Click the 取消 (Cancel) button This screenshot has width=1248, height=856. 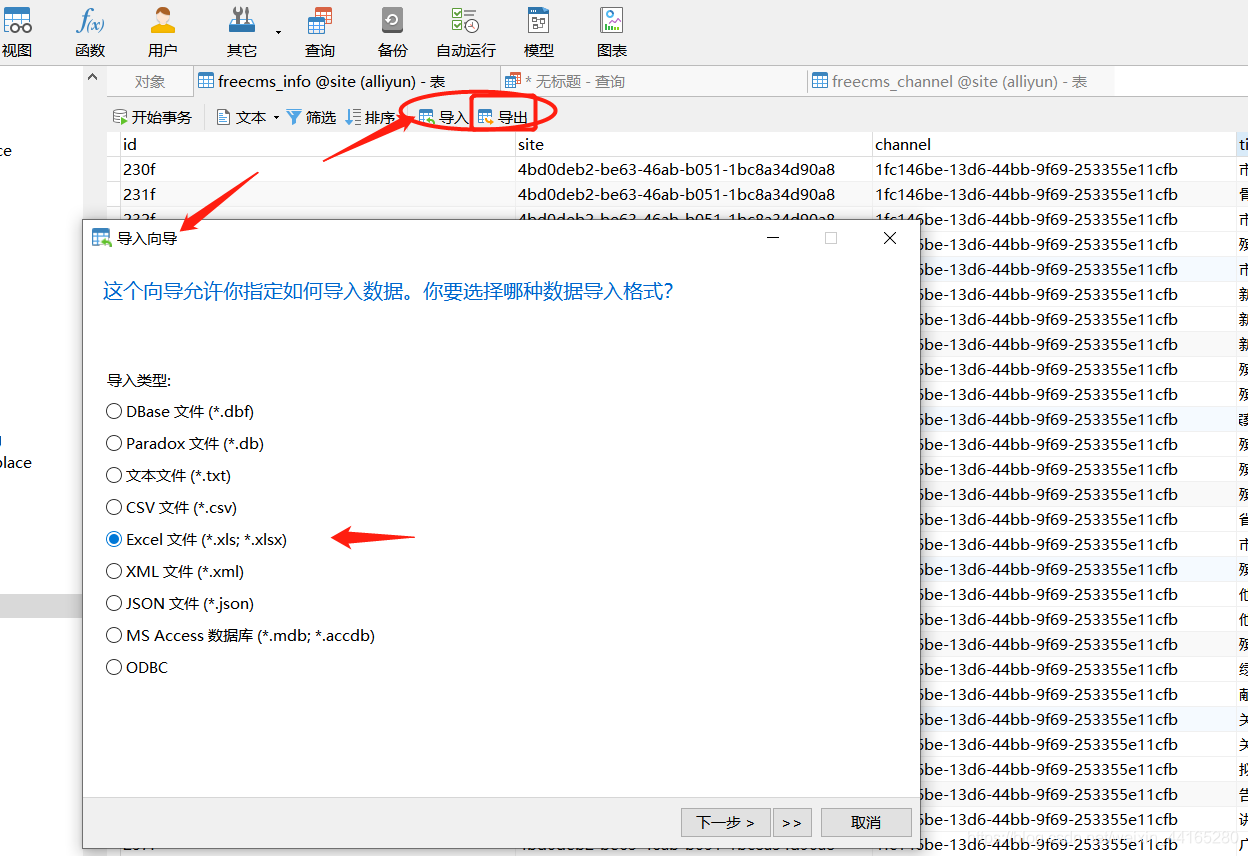point(866,822)
